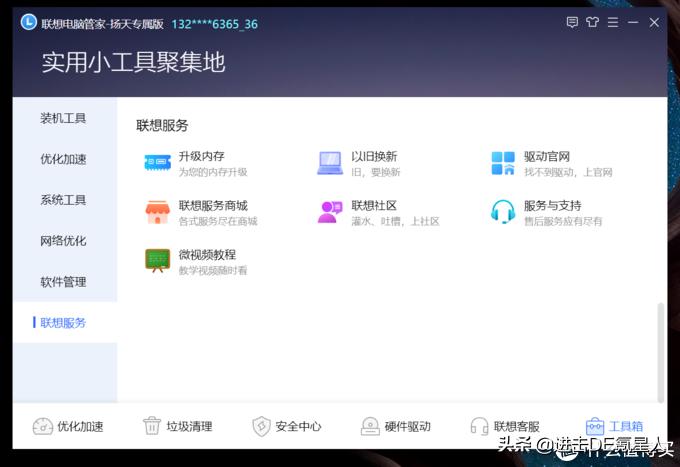Click the account 132****6365_36 in title bar

(x=215, y=24)
